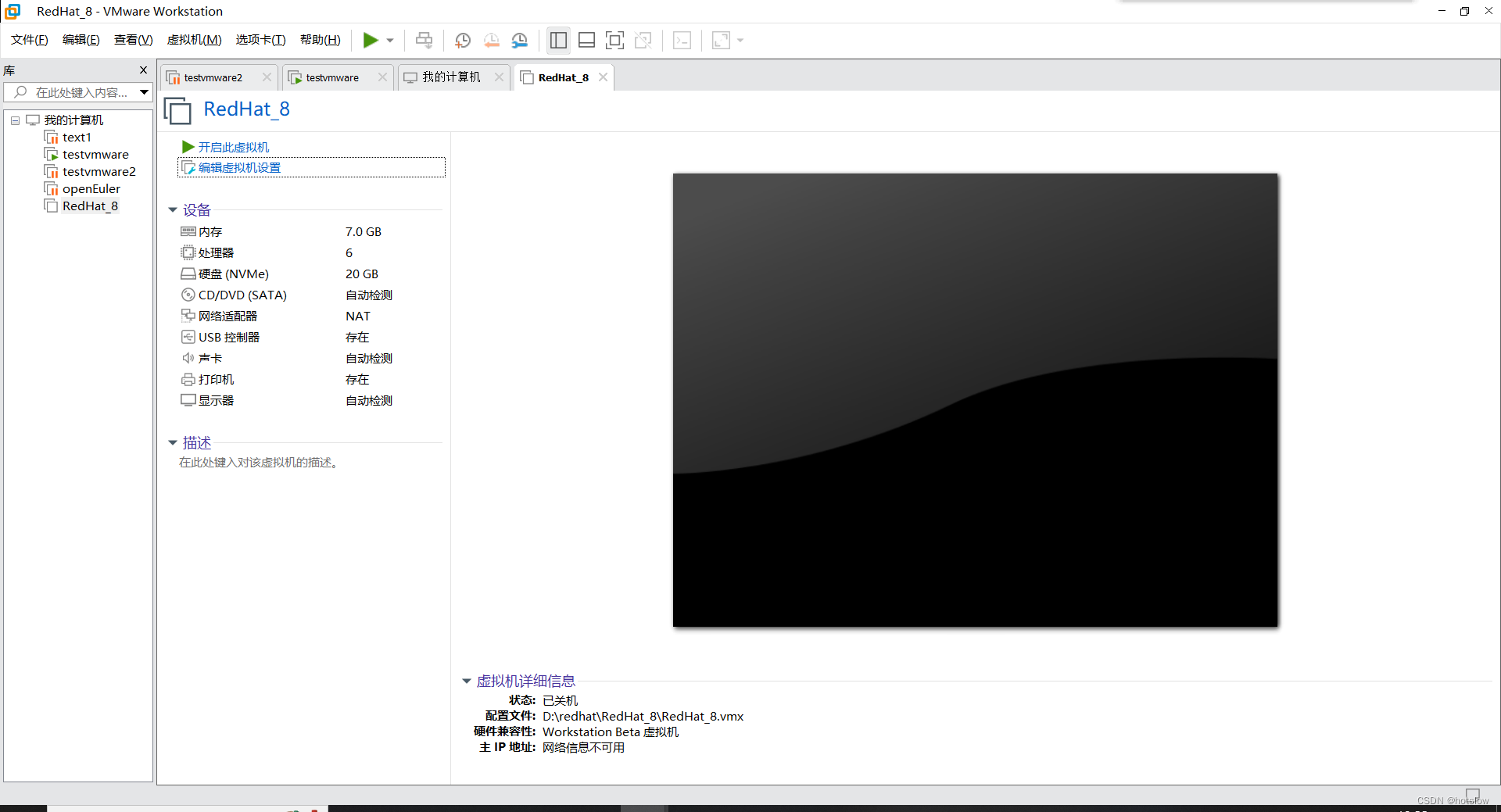
Task: Open the power options dropdown arrow
Action: coord(390,41)
